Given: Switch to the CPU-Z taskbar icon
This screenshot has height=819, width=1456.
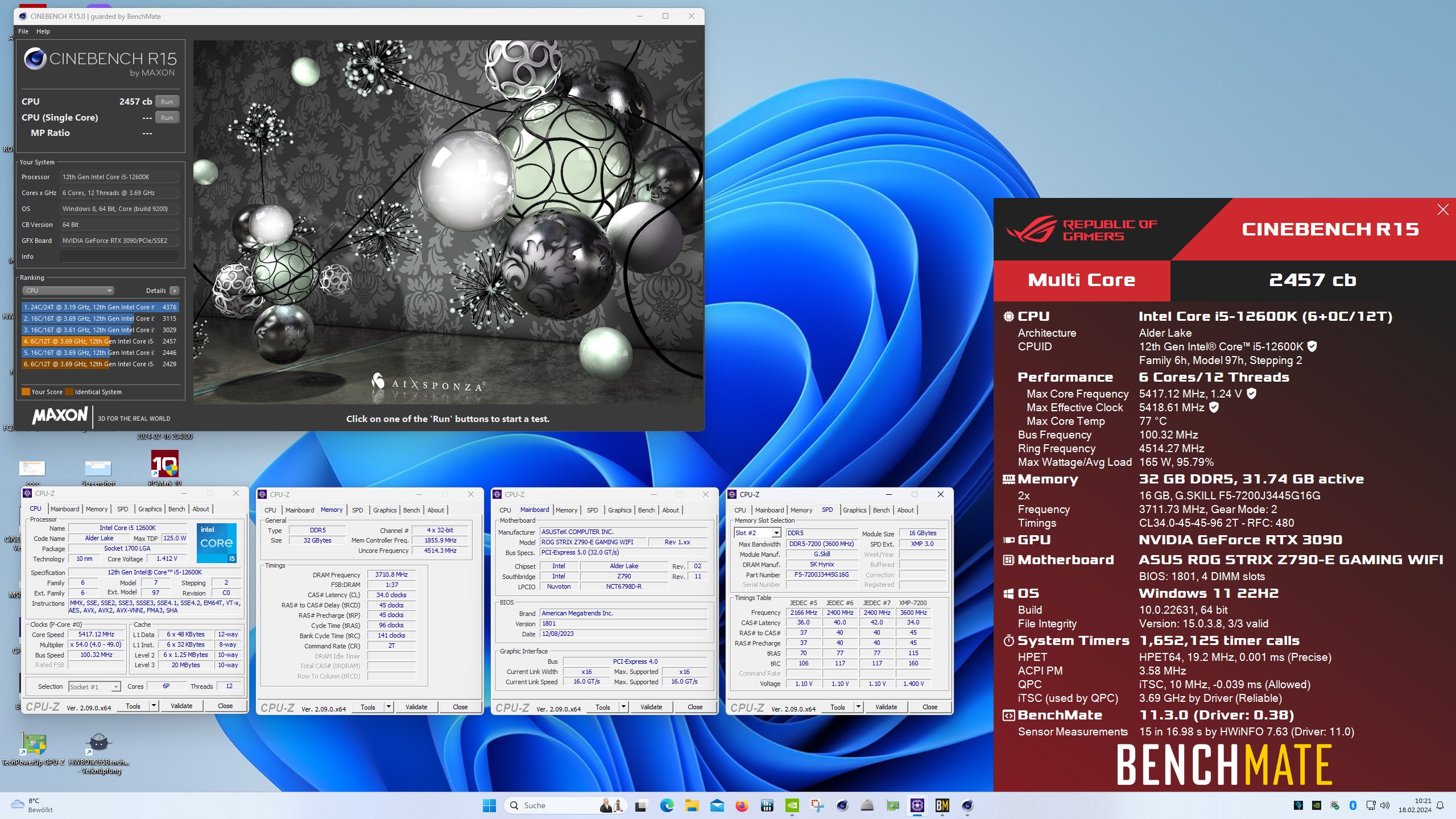Looking at the screenshot, I should (917, 805).
